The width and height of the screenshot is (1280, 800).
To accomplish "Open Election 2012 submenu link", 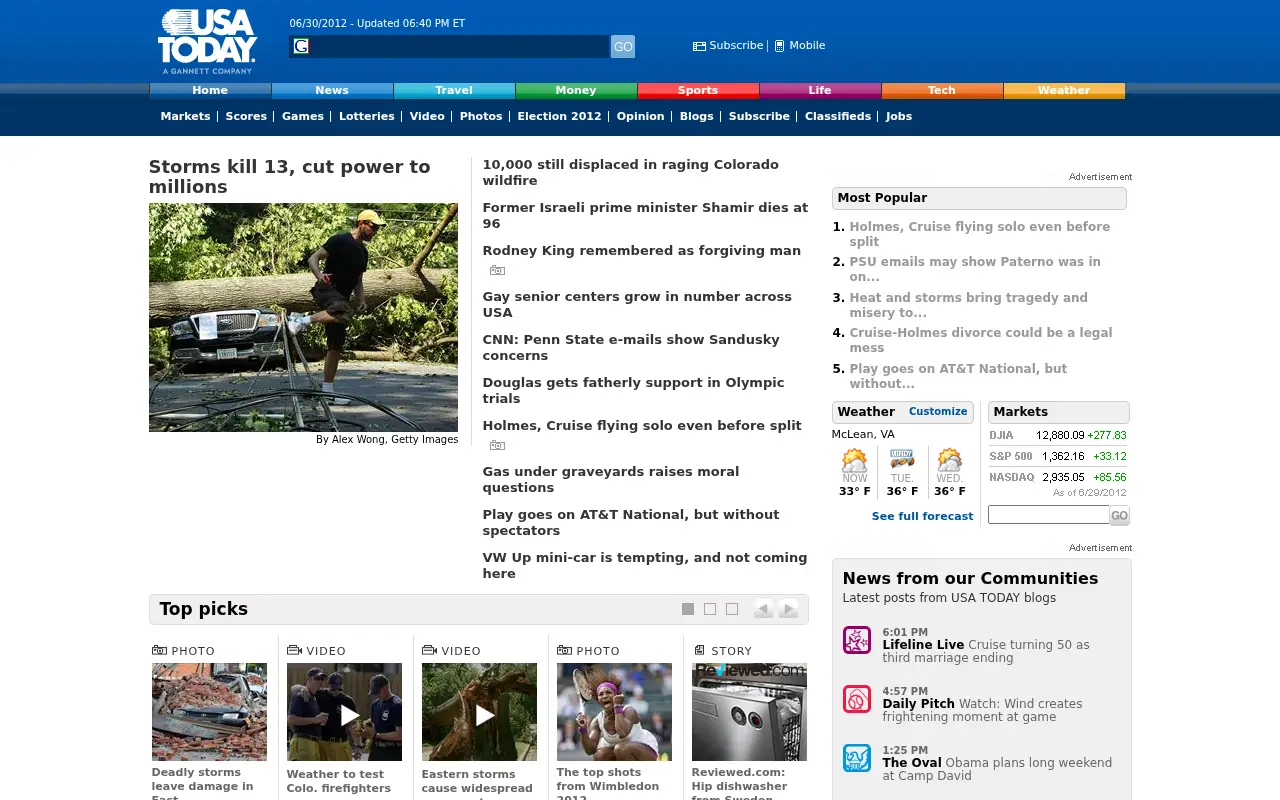I will click(559, 116).
